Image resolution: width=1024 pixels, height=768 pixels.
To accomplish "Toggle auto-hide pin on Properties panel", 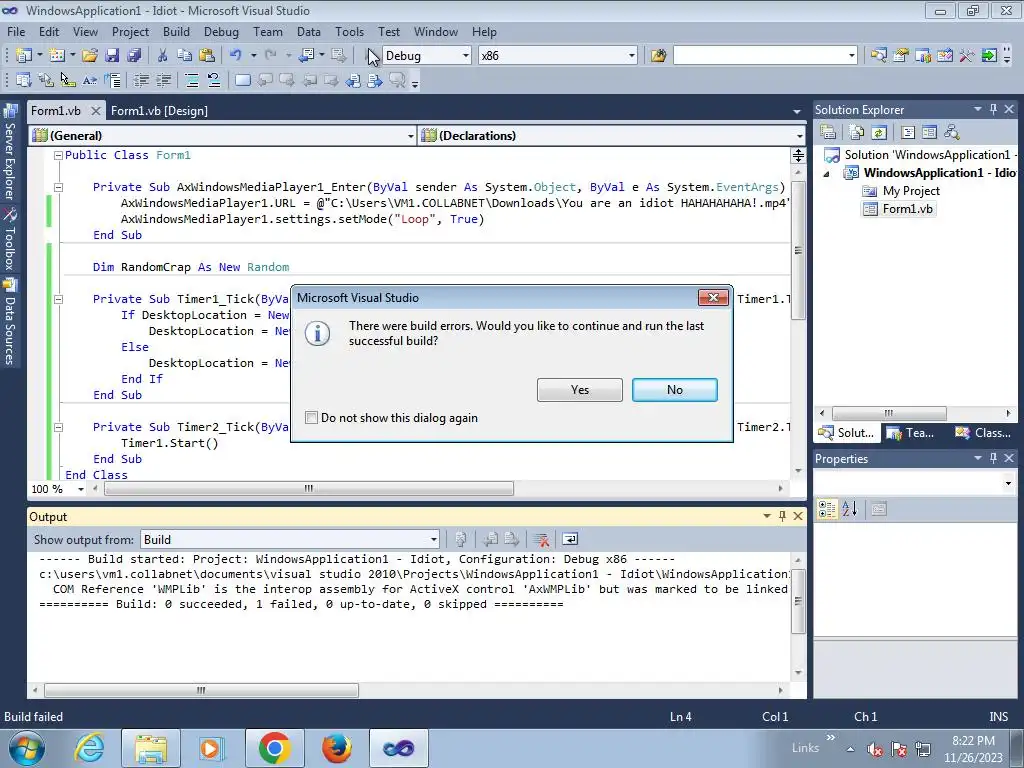I will point(993,458).
